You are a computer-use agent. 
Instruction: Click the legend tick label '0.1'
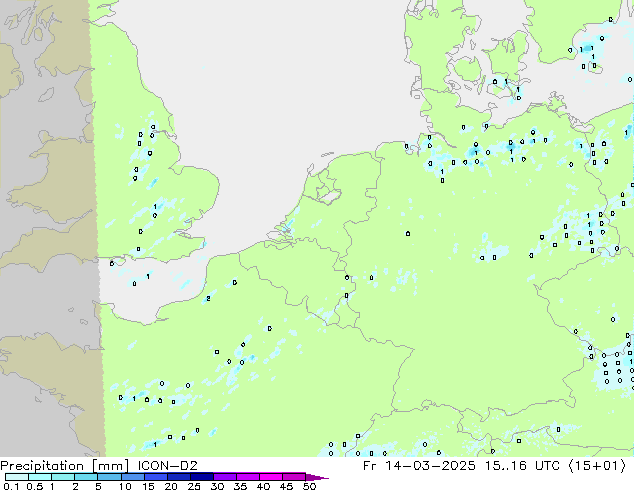click(x=11, y=486)
